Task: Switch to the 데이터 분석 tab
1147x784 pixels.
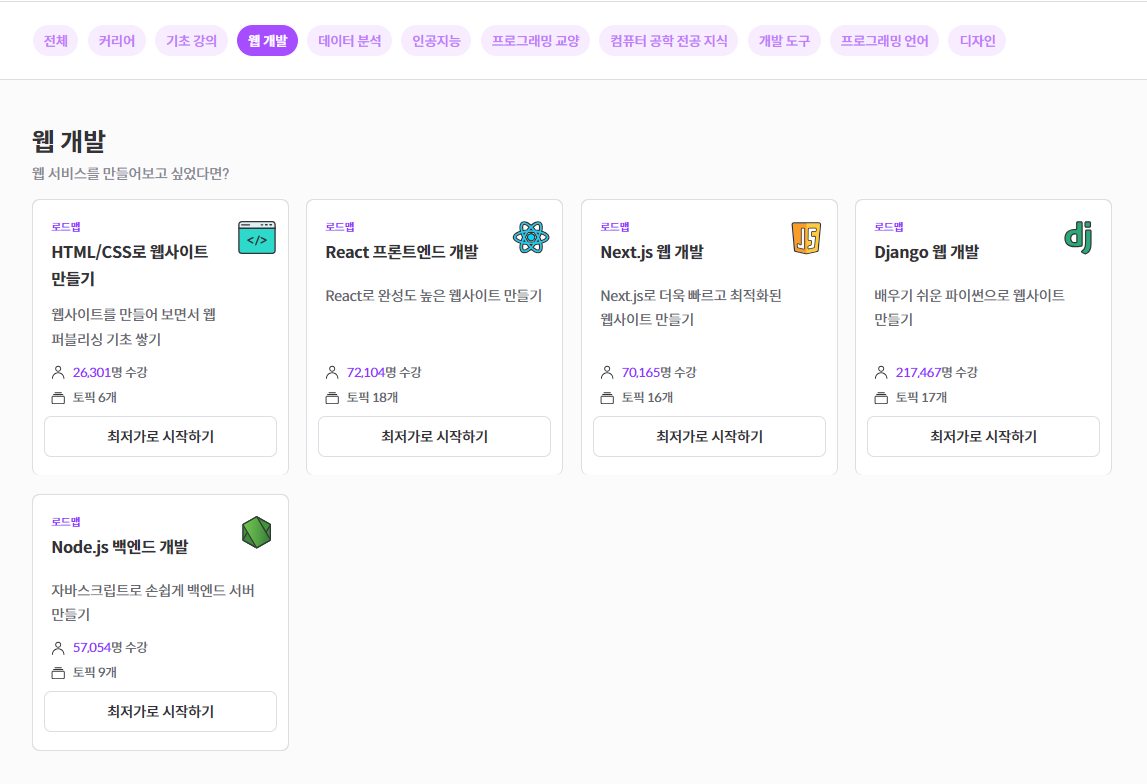Action: pos(350,41)
